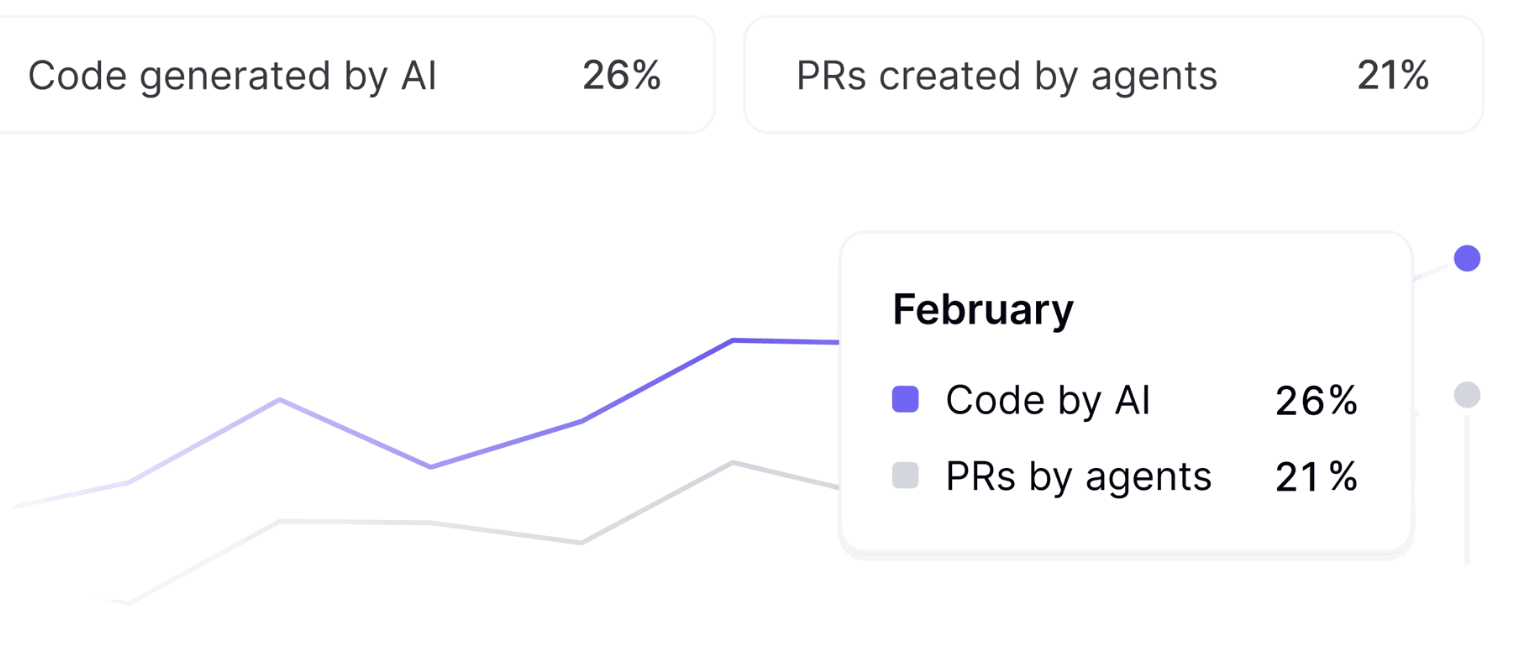Click the purple Code by AI legend swatch

905,400
